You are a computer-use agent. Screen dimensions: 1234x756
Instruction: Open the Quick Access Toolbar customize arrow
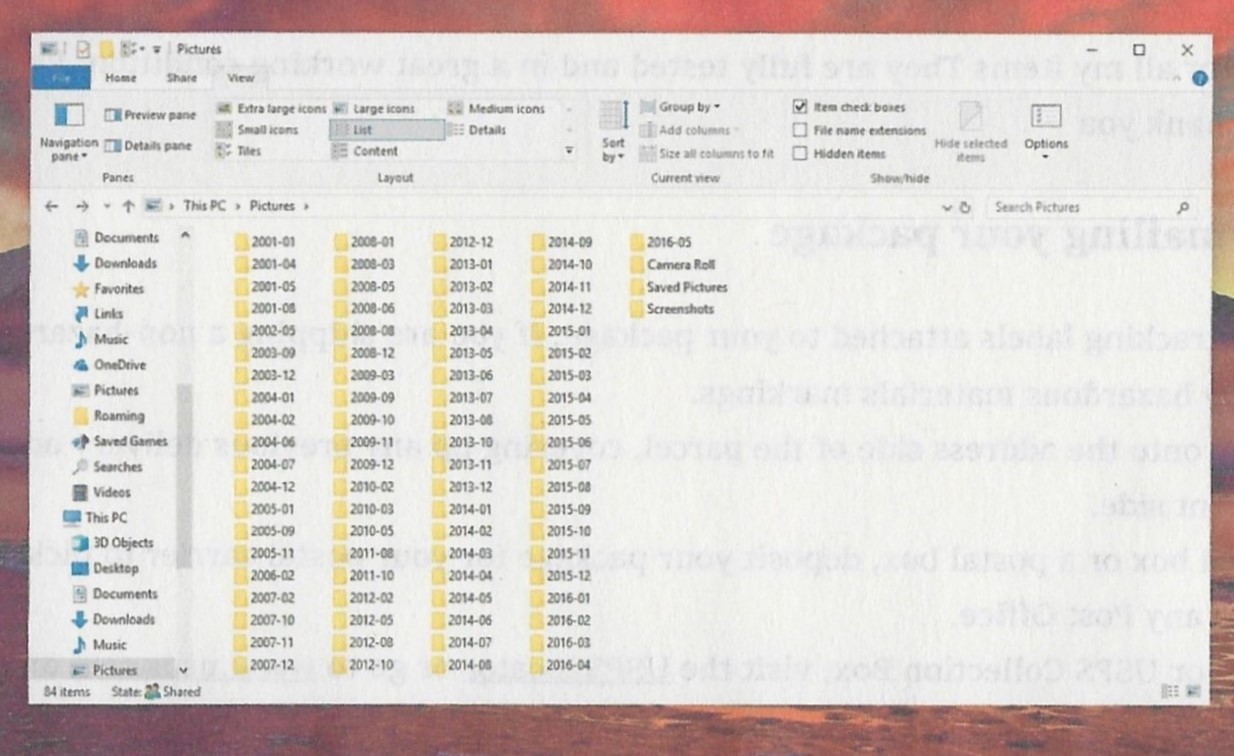[x=158, y=49]
